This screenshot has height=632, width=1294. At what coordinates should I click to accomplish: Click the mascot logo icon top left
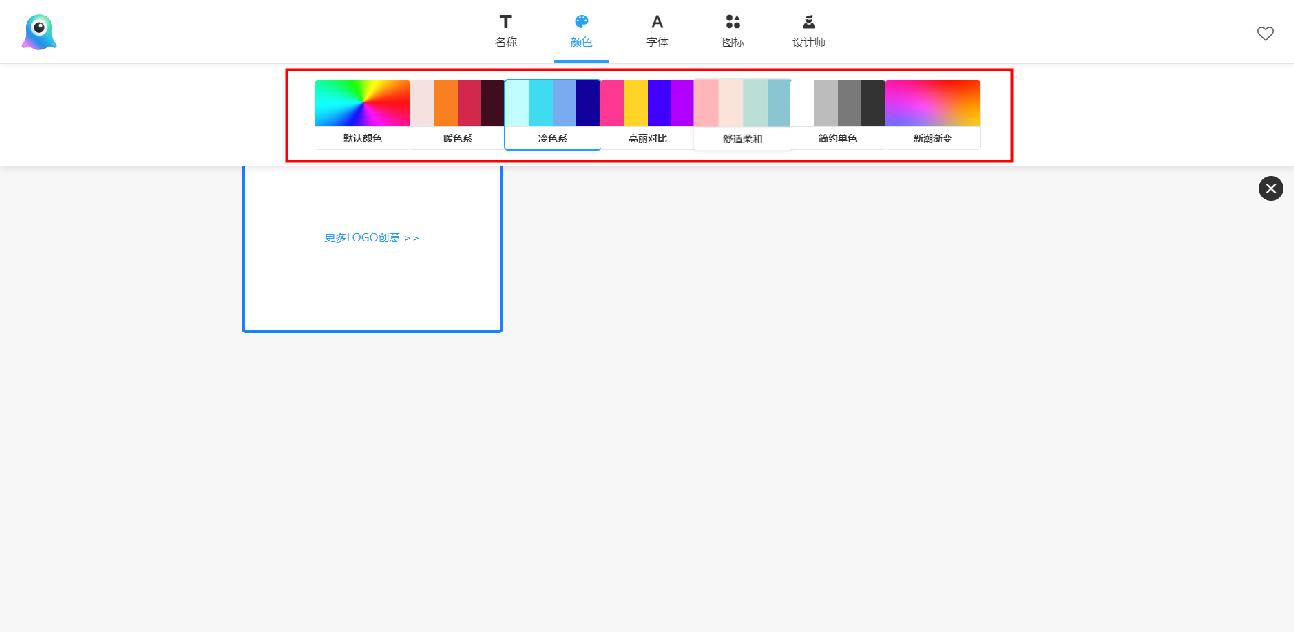(x=38, y=31)
